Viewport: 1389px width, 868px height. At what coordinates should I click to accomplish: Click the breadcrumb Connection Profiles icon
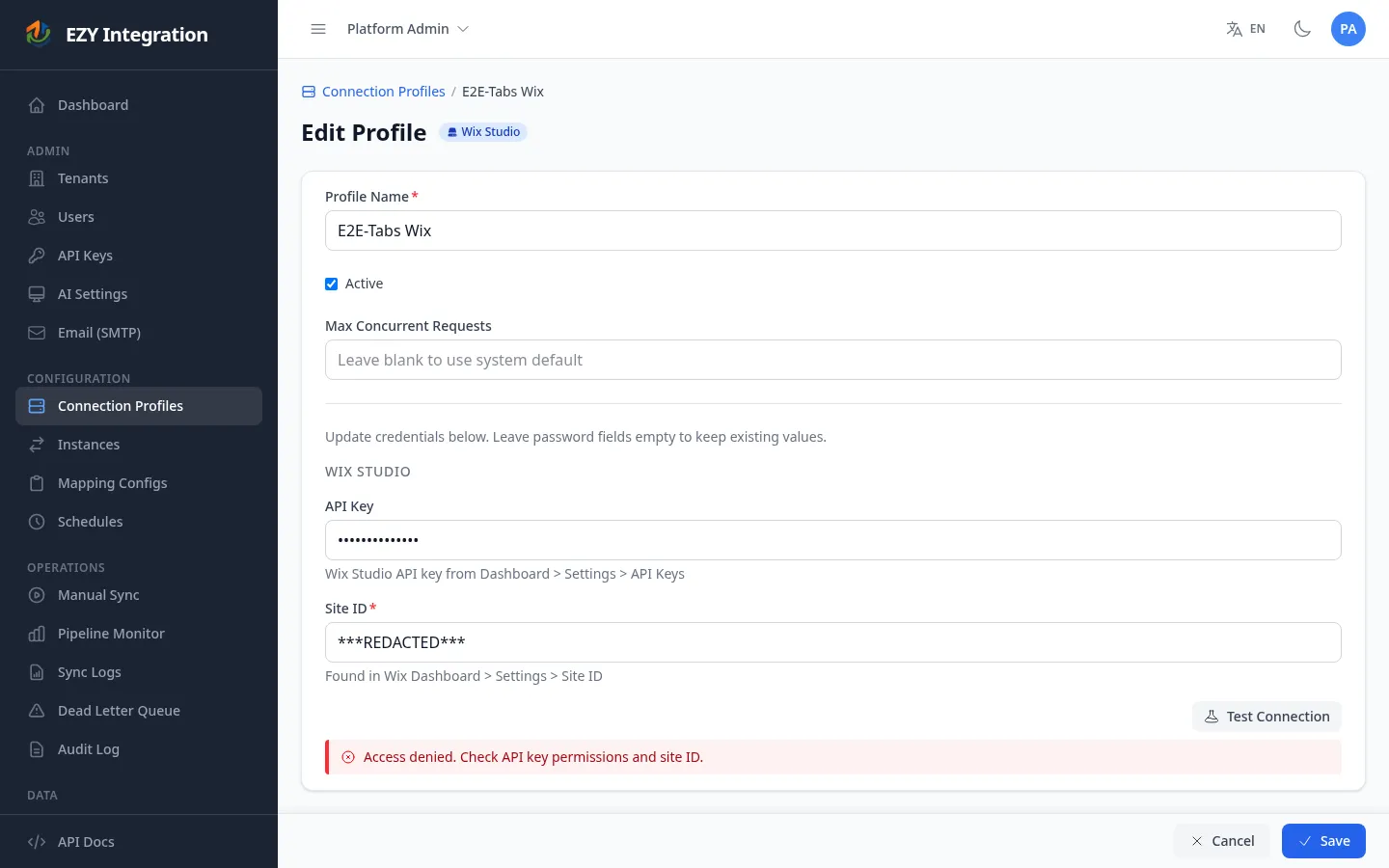pos(309,92)
